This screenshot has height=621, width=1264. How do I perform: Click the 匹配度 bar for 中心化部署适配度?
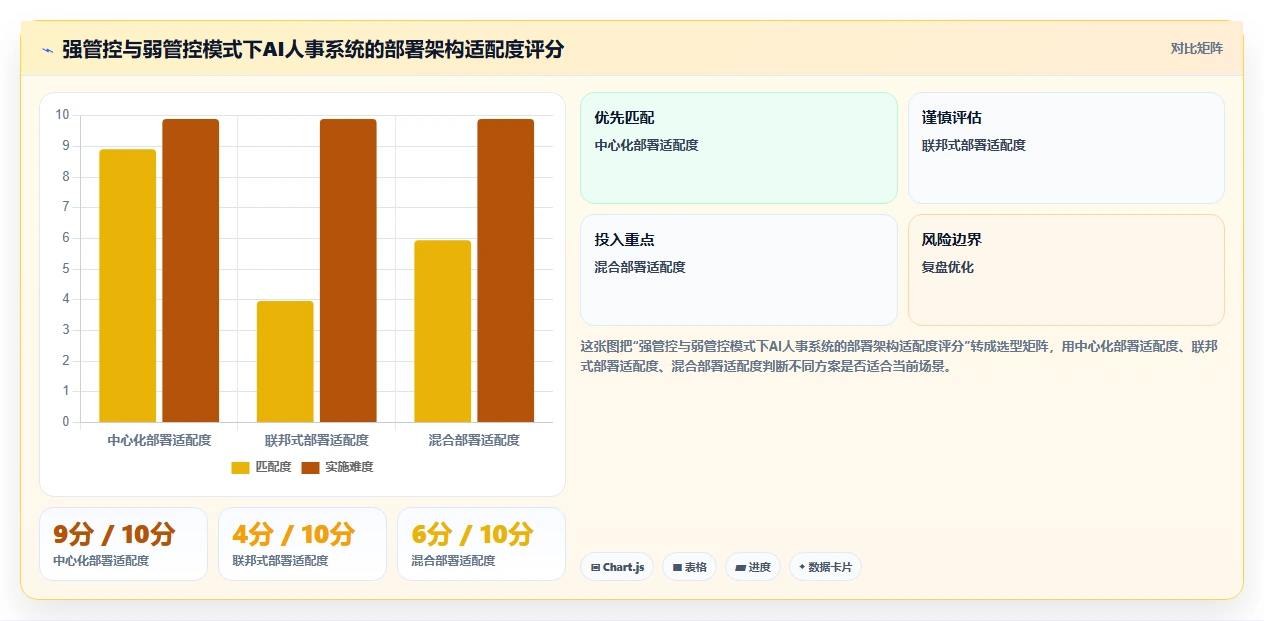click(x=128, y=286)
